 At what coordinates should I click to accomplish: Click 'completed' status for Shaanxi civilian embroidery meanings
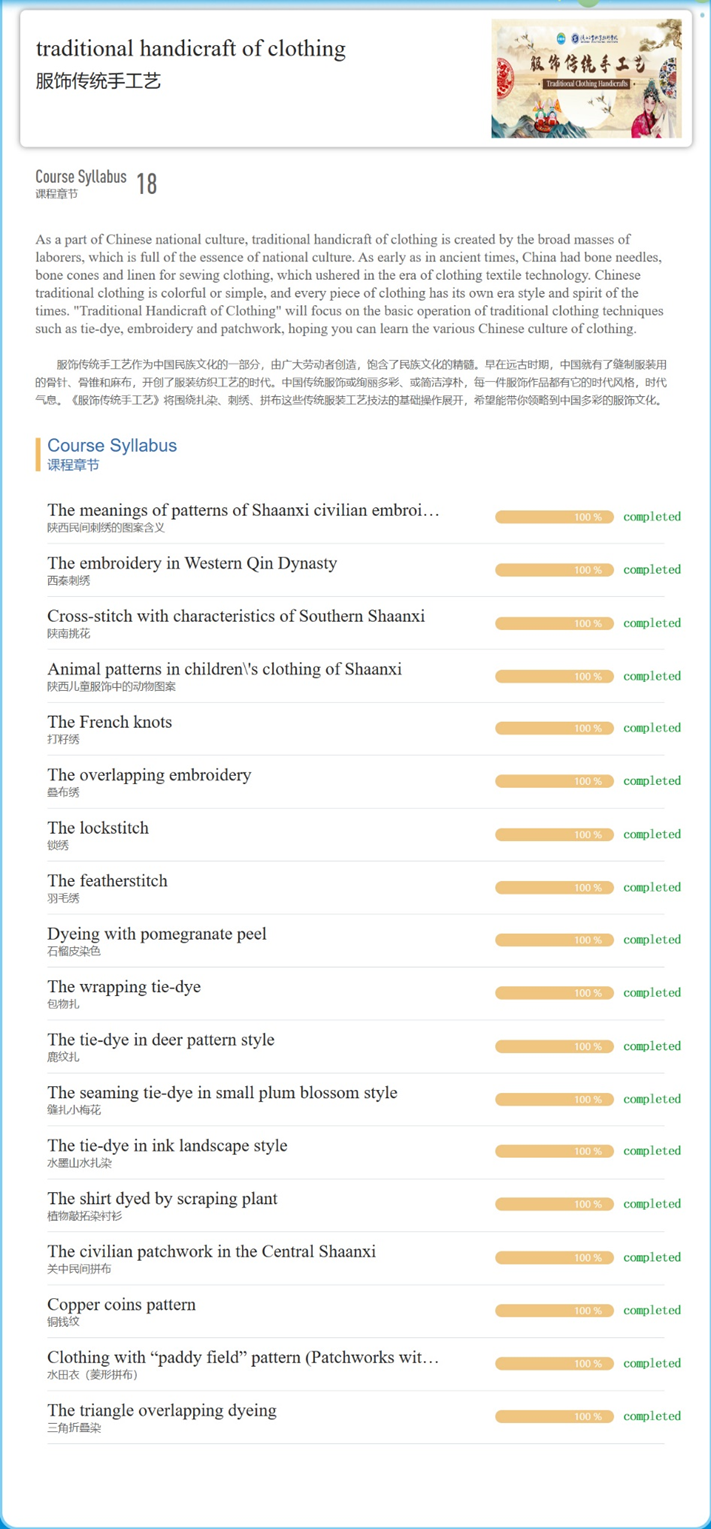[x=651, y=517]
